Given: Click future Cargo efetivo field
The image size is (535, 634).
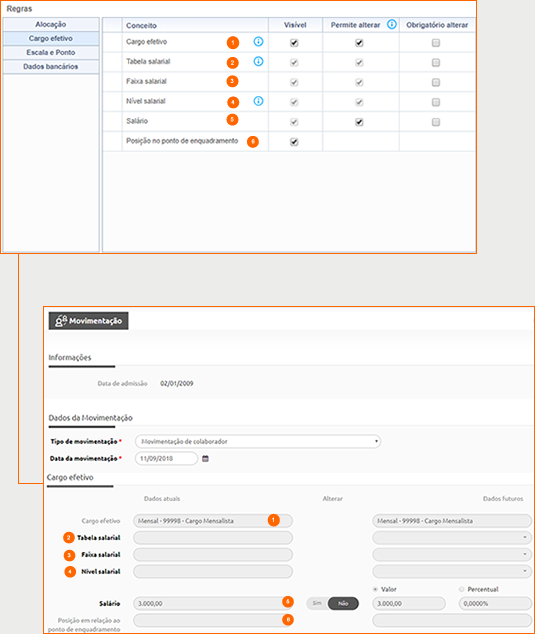Looking at the screenshot, I should tap(452, 521).
